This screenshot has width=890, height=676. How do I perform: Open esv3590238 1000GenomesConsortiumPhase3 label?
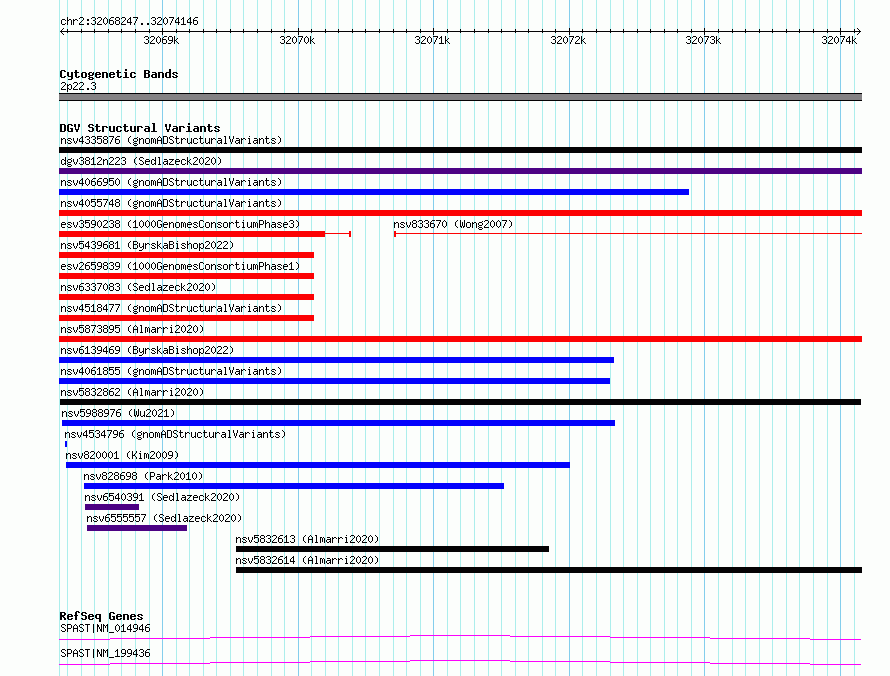coord(180,224)
